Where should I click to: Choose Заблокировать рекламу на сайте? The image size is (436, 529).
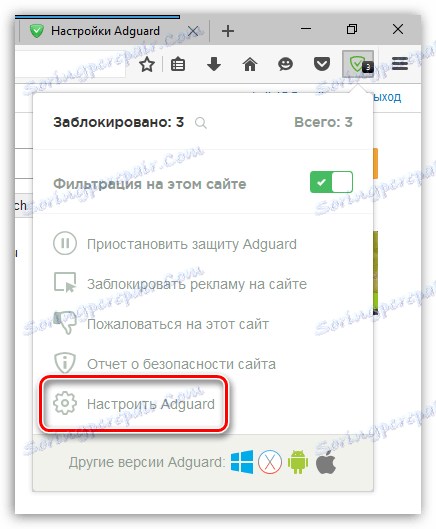(x=180, y=283)
